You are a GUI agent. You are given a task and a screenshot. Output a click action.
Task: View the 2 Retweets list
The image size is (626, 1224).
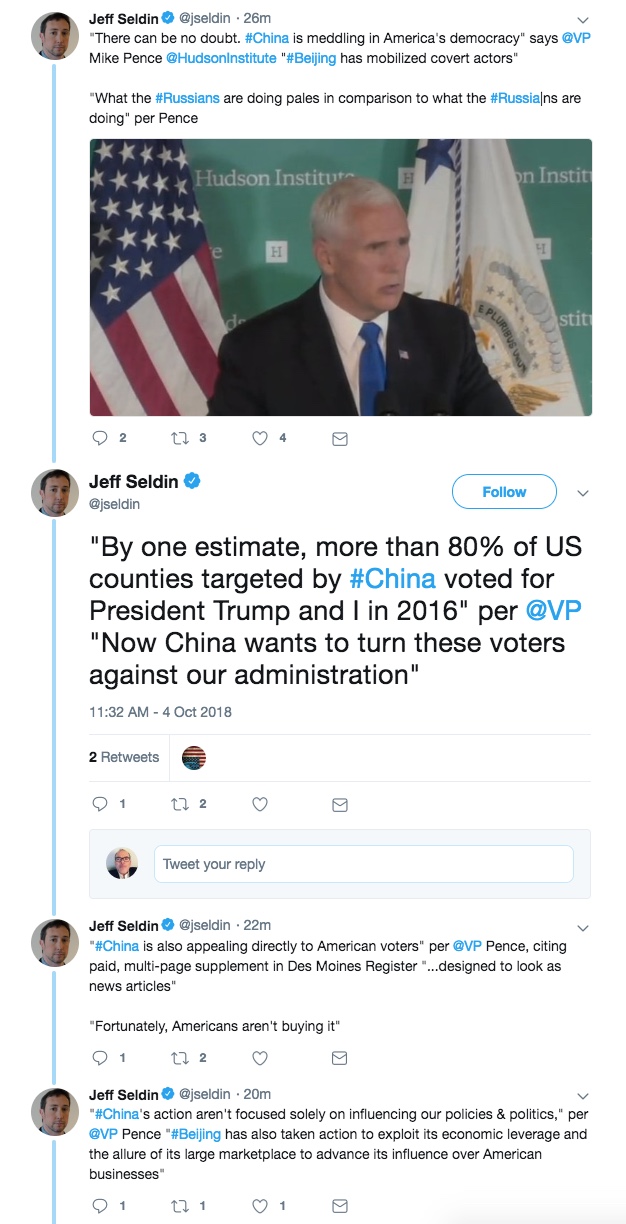point(124,757)
